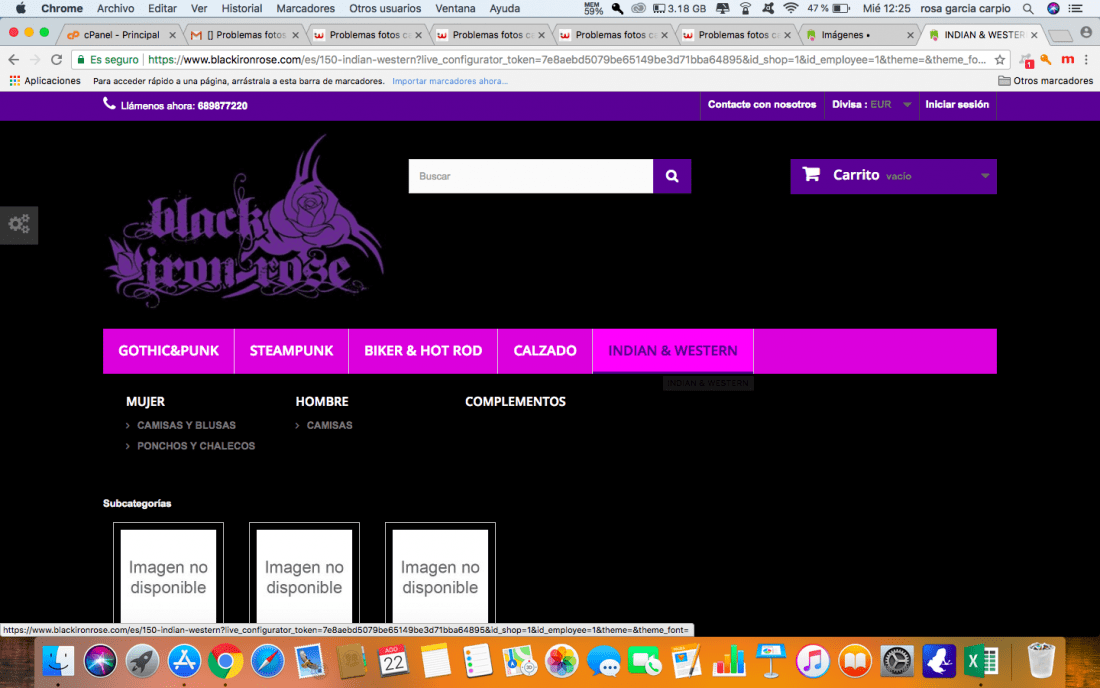1100x688 pixels.
Task: Click Iniciar sesión link
Action: pyautogui.click(x=957, y=104)
